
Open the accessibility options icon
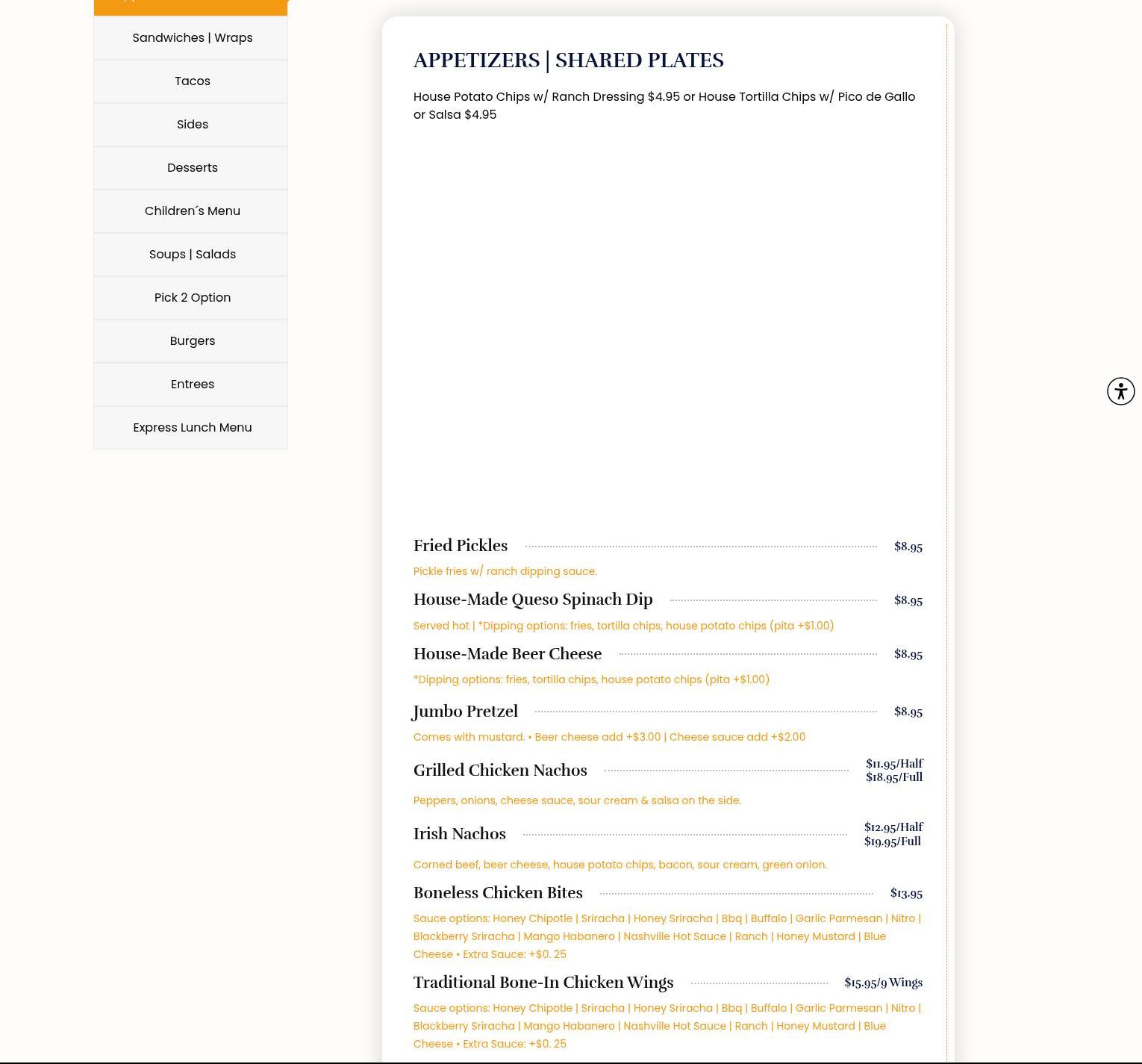[x=1120, y=391]
